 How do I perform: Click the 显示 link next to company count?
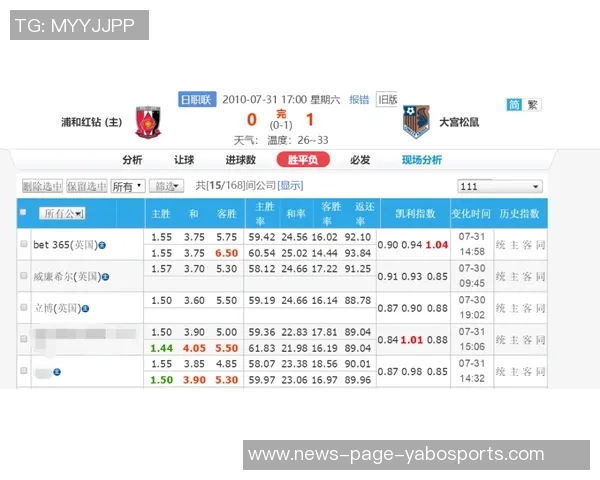click(x=290, y=185)
